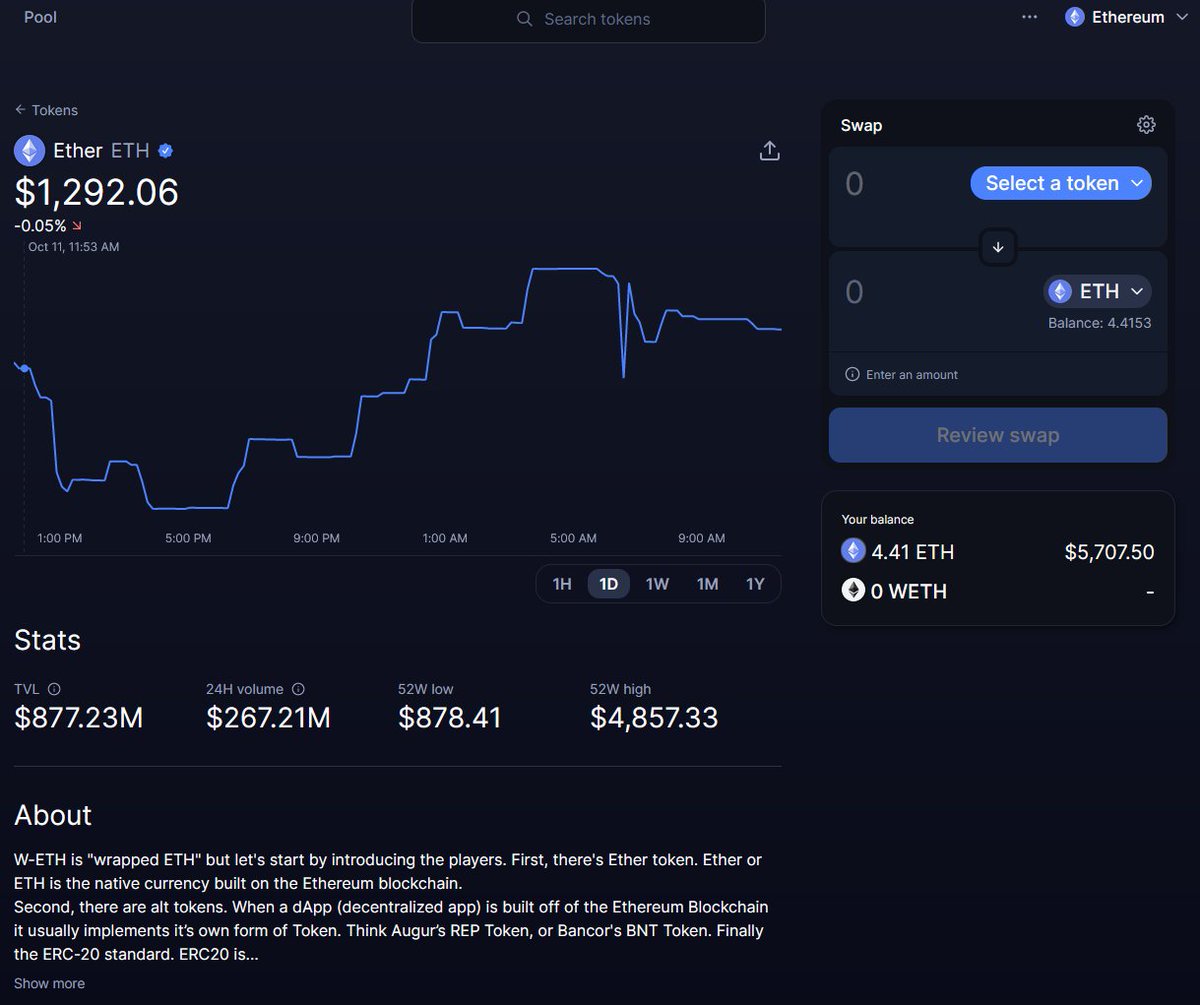This screenshot has height=1005, width=1200.
Task: Click the TVL info icon
Action: [x=54, y=689]
